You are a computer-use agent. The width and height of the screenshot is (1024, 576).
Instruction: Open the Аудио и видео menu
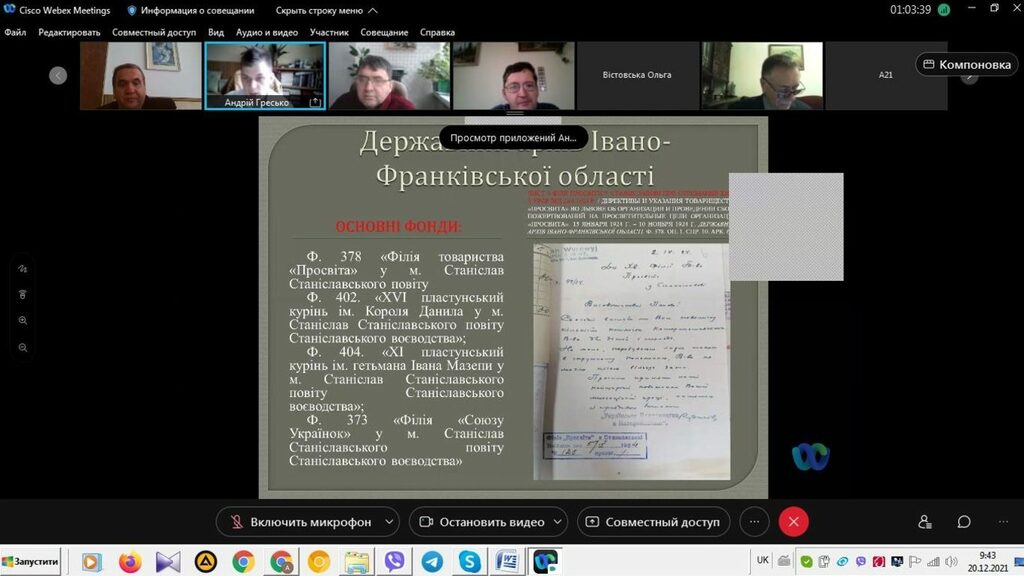(x=266, y=32)
